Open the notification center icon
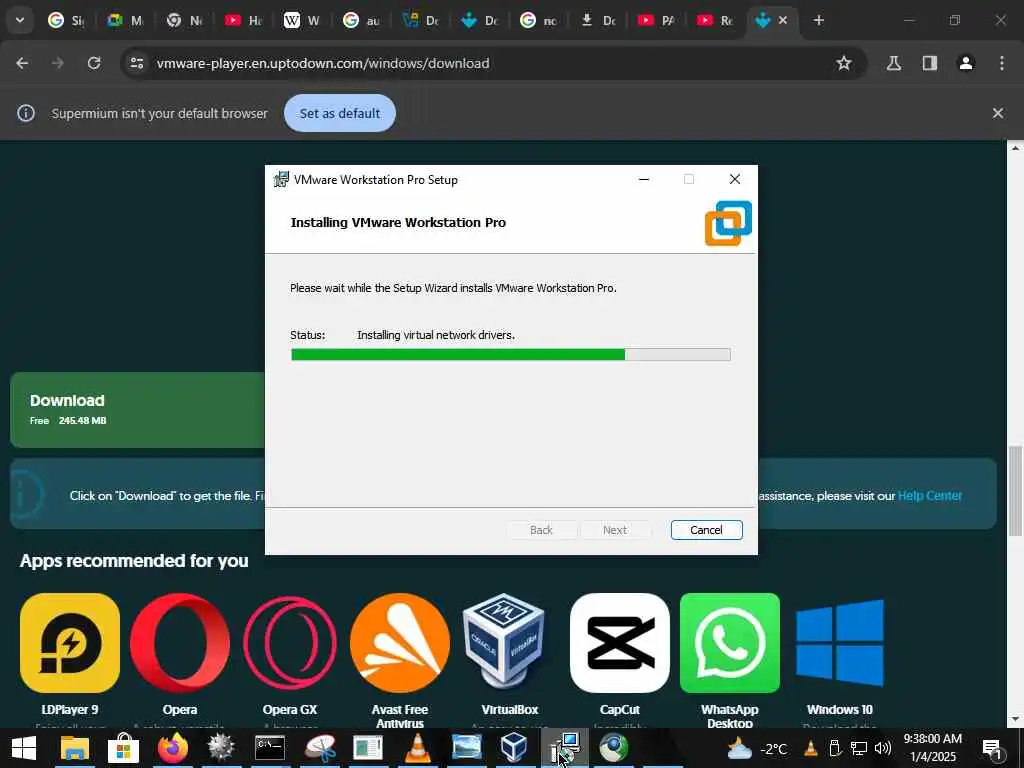This screenshot has height=768, width=1024. click(992, 748)
